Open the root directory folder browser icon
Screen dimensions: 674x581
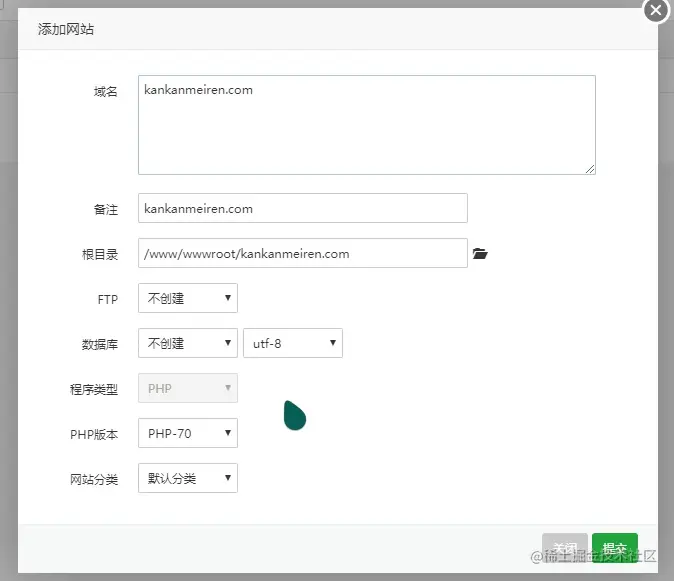pyautogui.click(x=480, y=254)
